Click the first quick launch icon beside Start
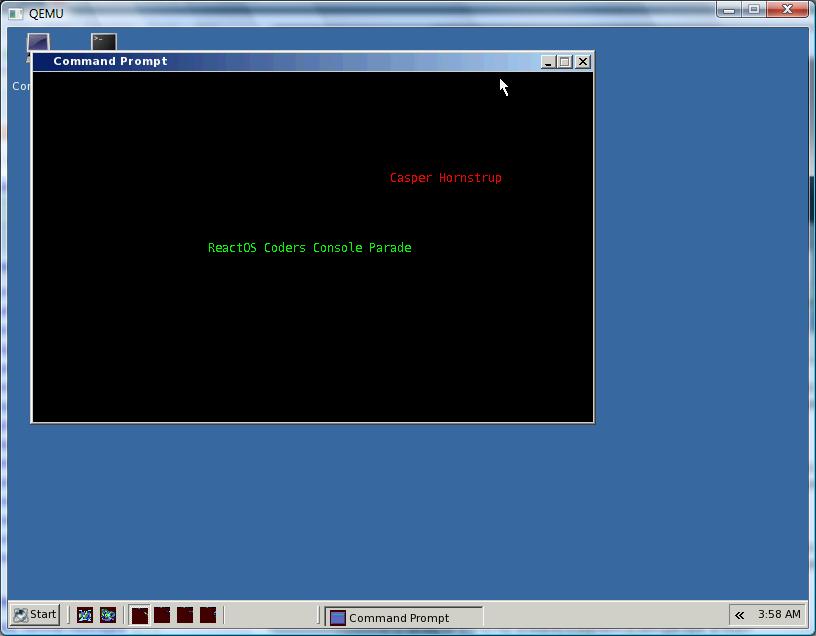Screen dimensions: 816x636 [85, 615]
